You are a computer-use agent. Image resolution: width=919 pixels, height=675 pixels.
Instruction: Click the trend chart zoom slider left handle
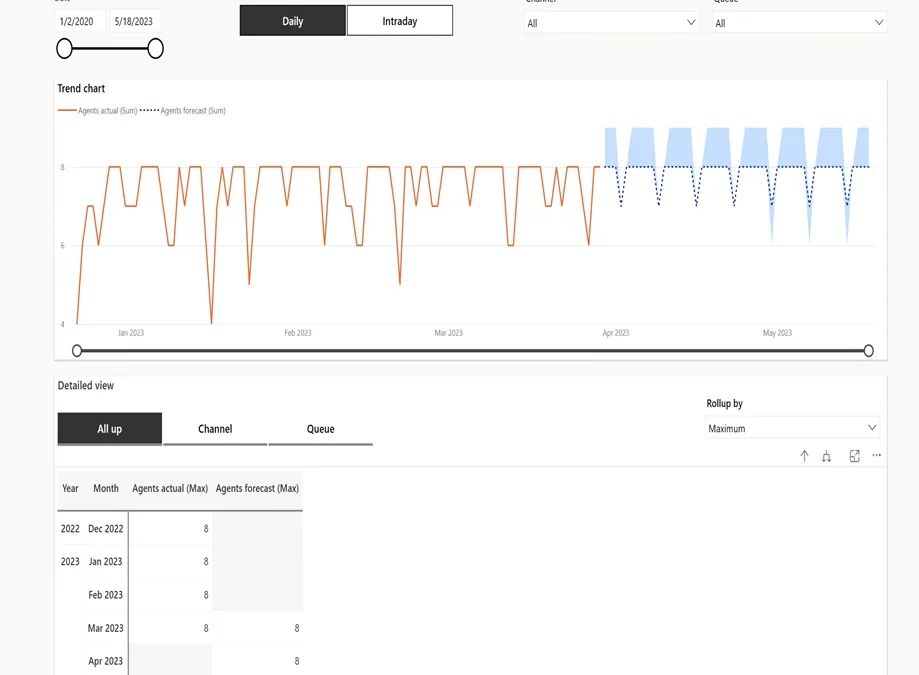[77, 351]
